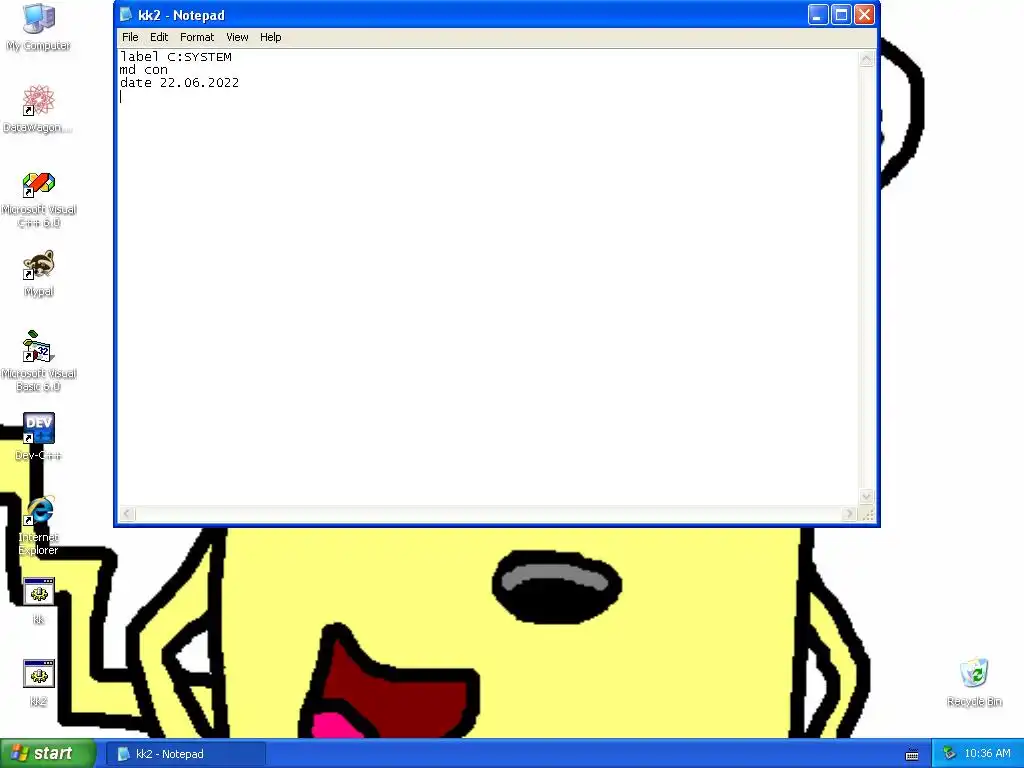The height and width of the screenshot is (768, 1024).
Task: Click the text 'date 22.06.2022'
Action: pos(180,83)
